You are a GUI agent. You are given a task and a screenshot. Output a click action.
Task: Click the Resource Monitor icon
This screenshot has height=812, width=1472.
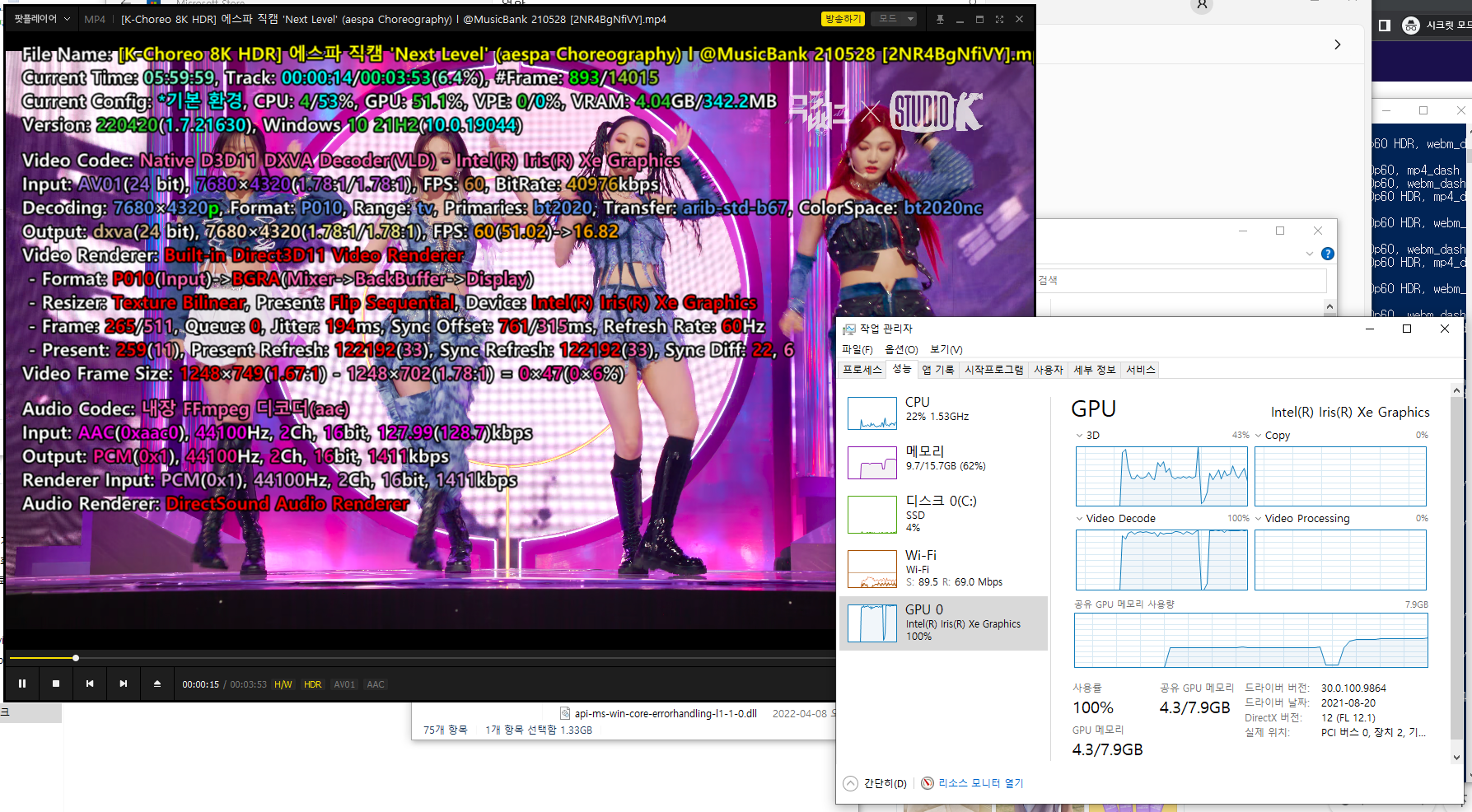pos(928,783)
